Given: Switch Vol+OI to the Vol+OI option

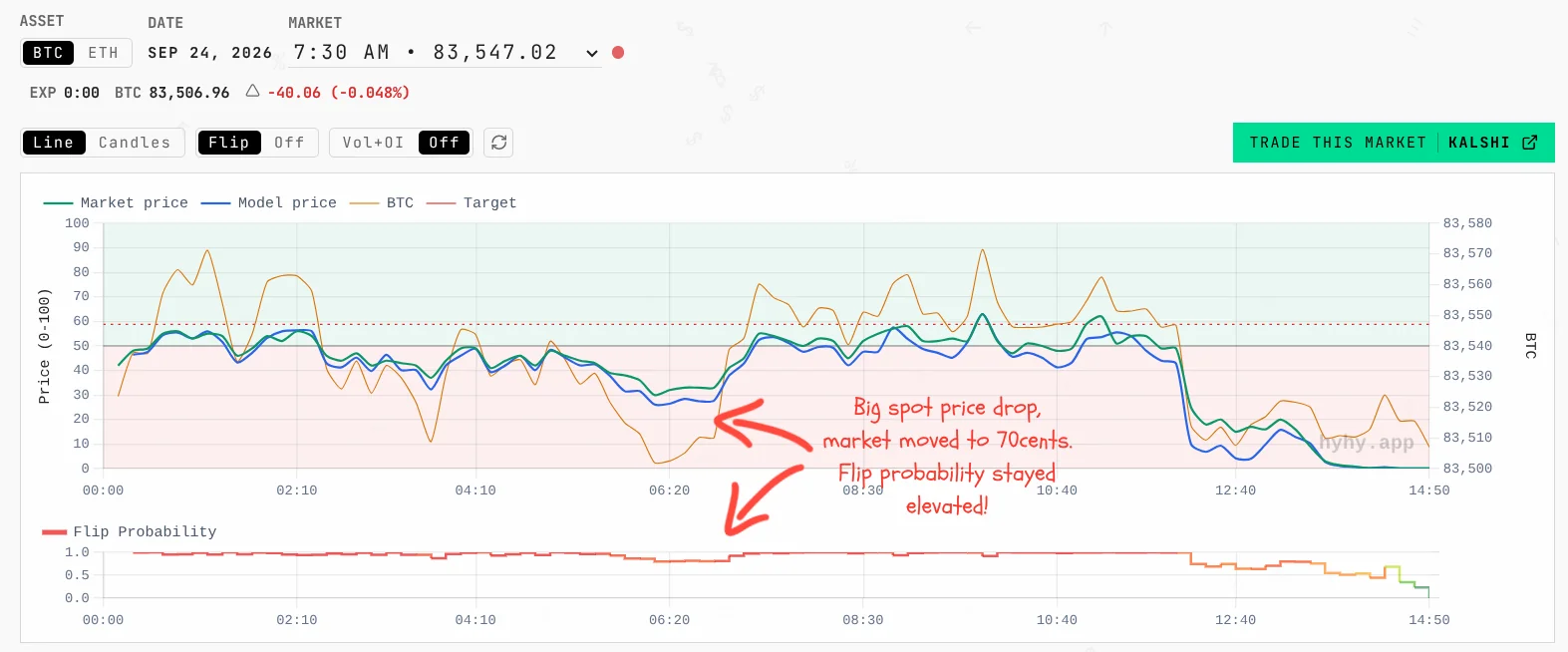Looking at the screenshot, I should click(x=373, y=143).
